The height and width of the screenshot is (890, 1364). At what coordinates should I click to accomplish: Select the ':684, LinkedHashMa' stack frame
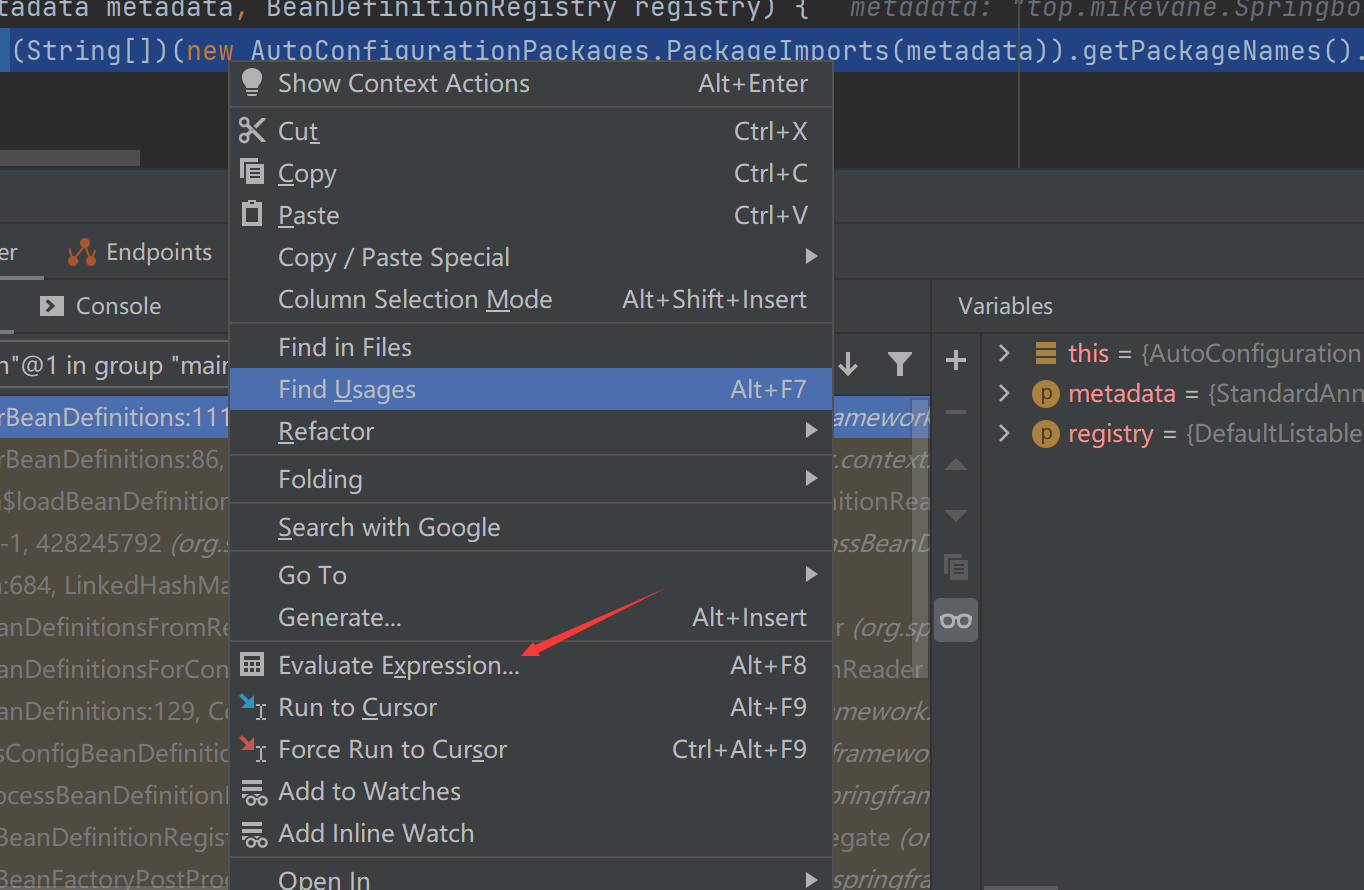coord(115,585)
